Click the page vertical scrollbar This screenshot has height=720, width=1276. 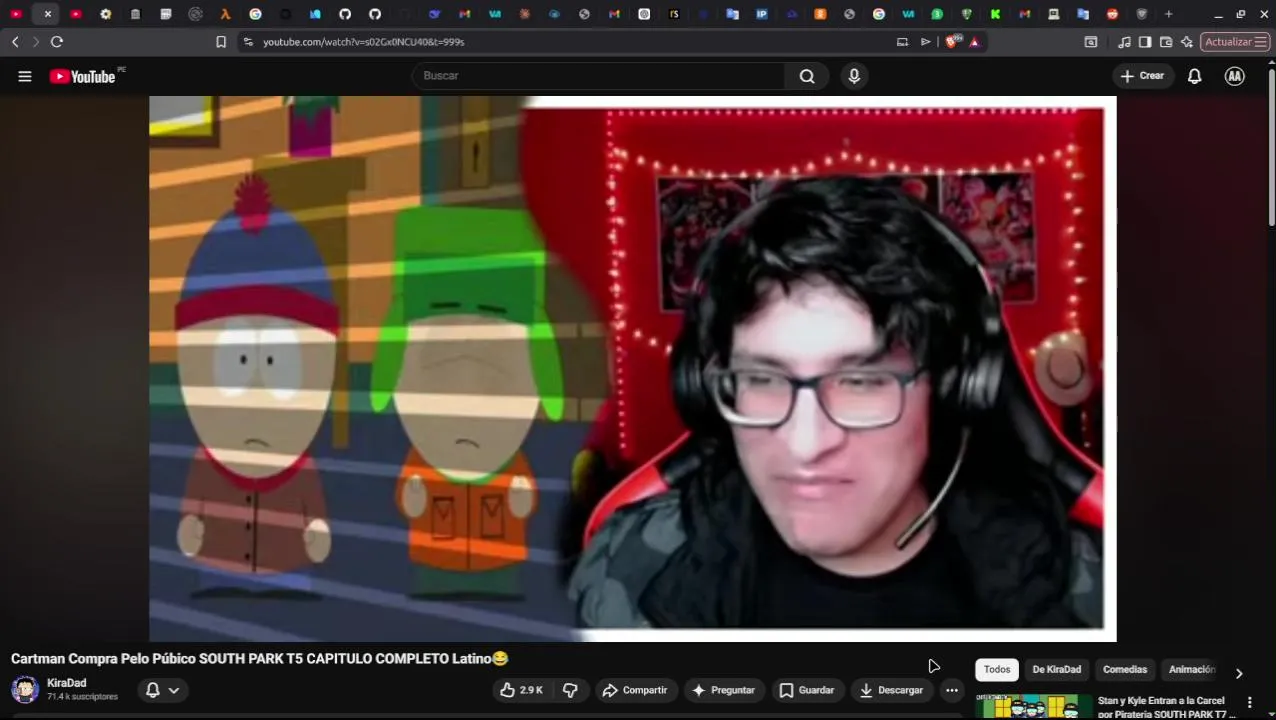pyautogui.click(x=1271, y=150)
